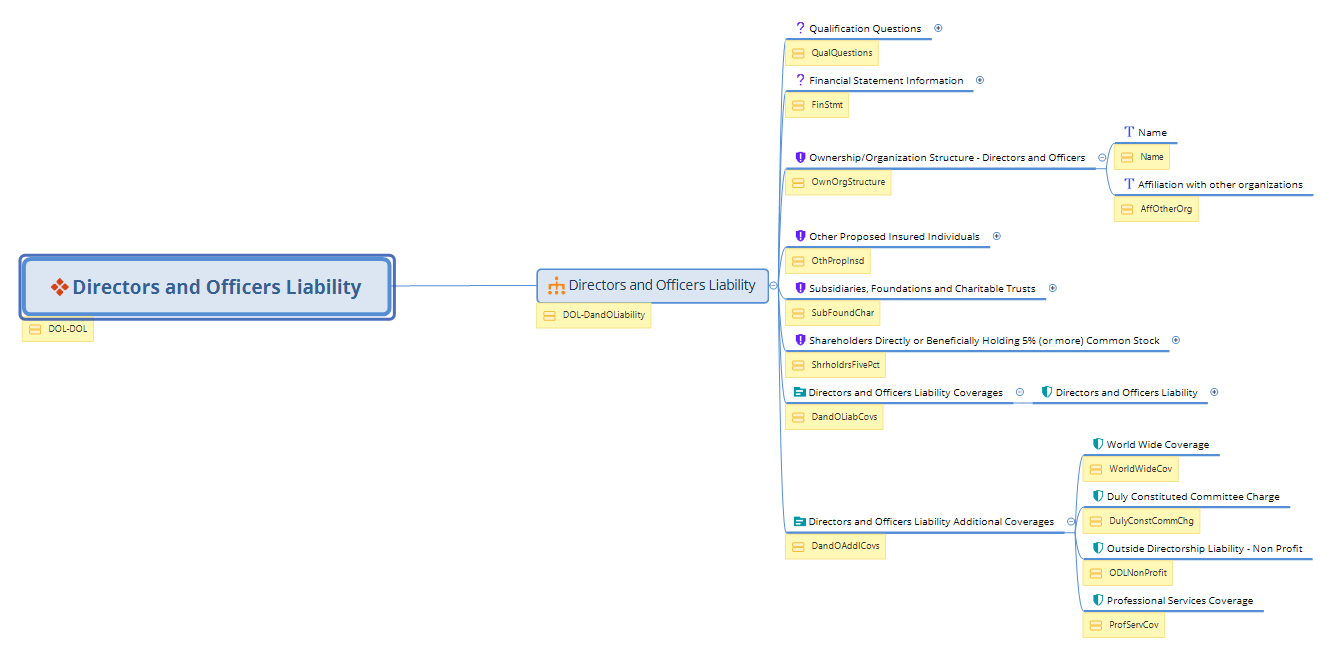Expand the Financial Statement Information branch
This screenshot has width=1331, height=653.
(x=980, y=80)
